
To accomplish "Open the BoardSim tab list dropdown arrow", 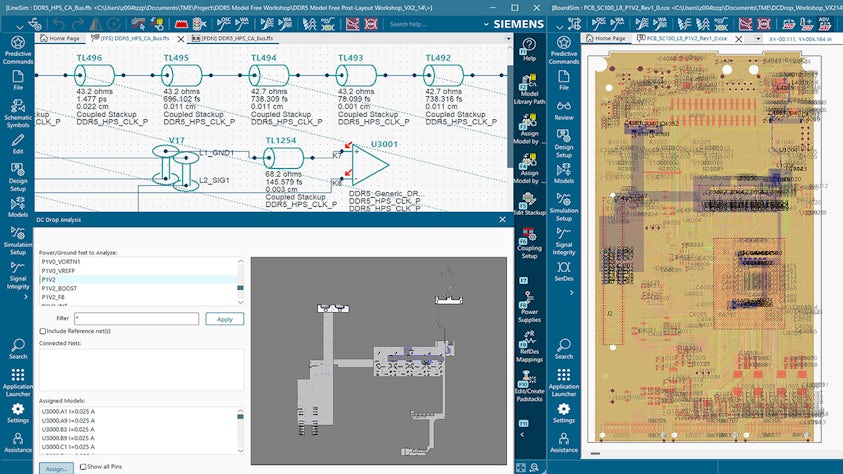I will [758, 39].
